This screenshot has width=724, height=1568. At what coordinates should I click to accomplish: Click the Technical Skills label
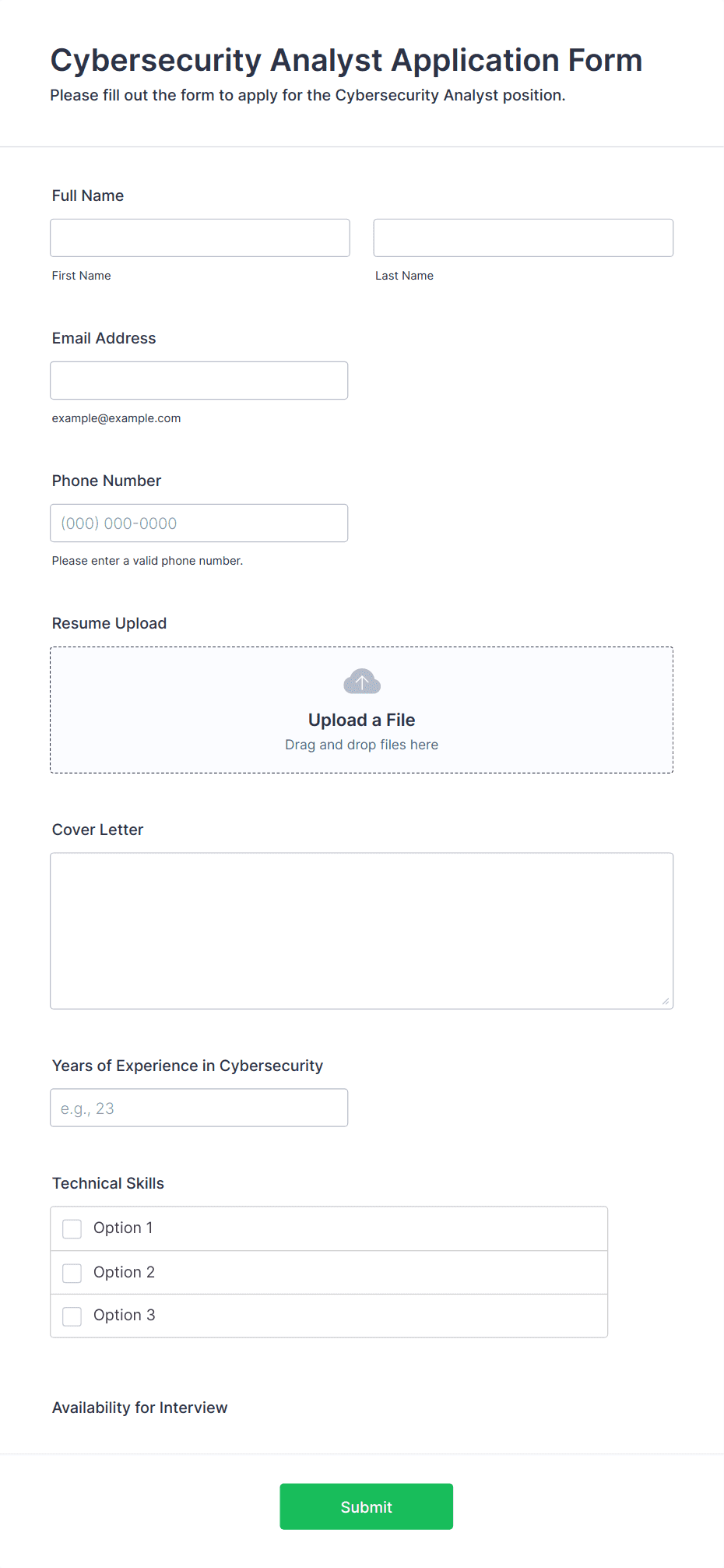click(x=108, y=1183)
